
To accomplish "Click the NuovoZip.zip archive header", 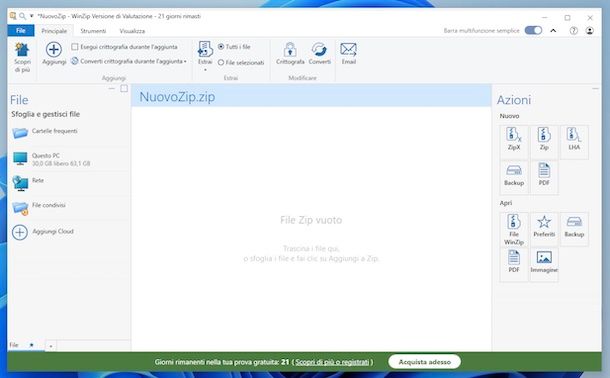I will (311, 96).
